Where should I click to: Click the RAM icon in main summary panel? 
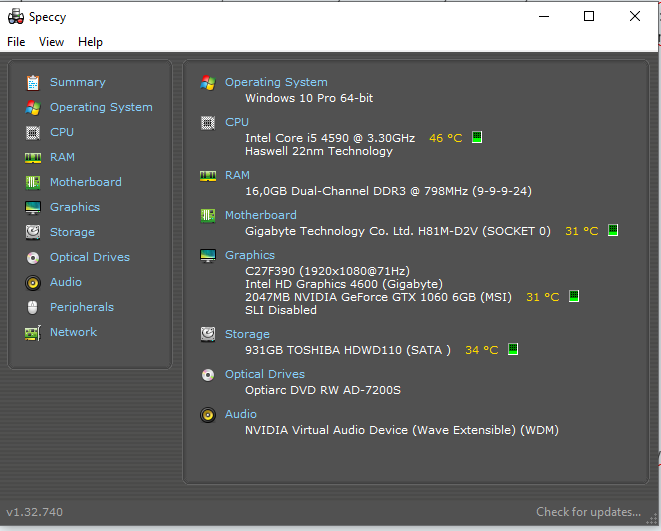coord(208,175)
